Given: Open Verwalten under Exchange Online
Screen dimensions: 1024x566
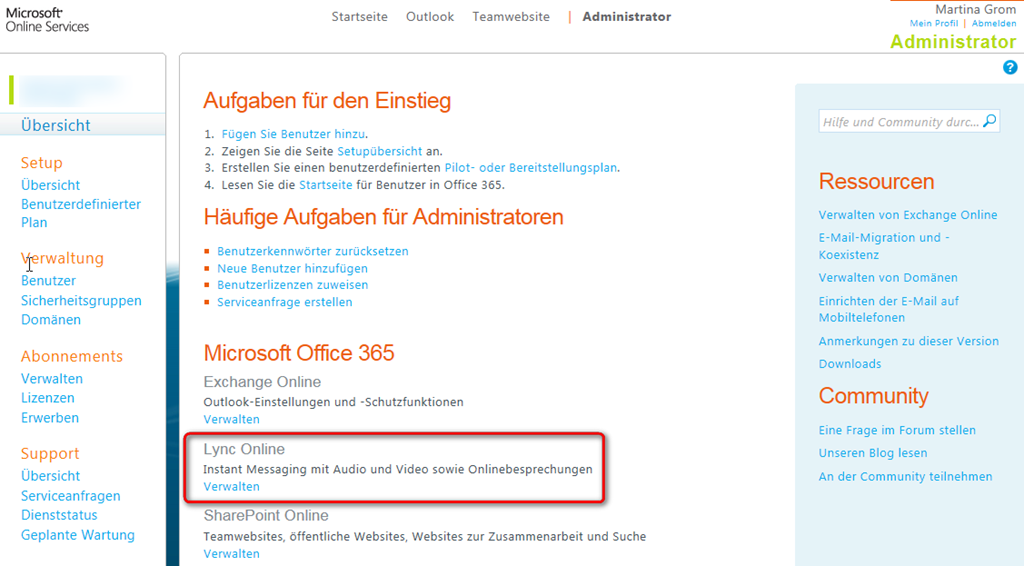Looking at the screenshot, I should 231,420.
